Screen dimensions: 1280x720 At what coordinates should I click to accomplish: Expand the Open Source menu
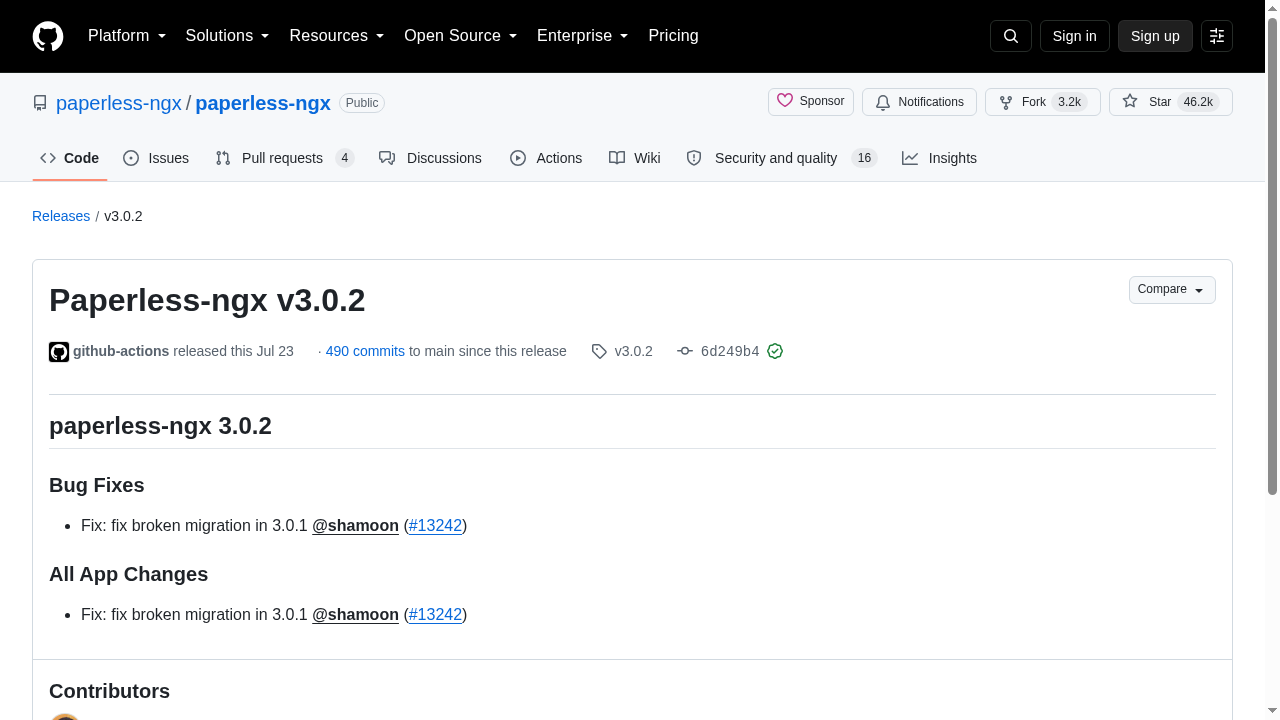(x=461, y=36)
